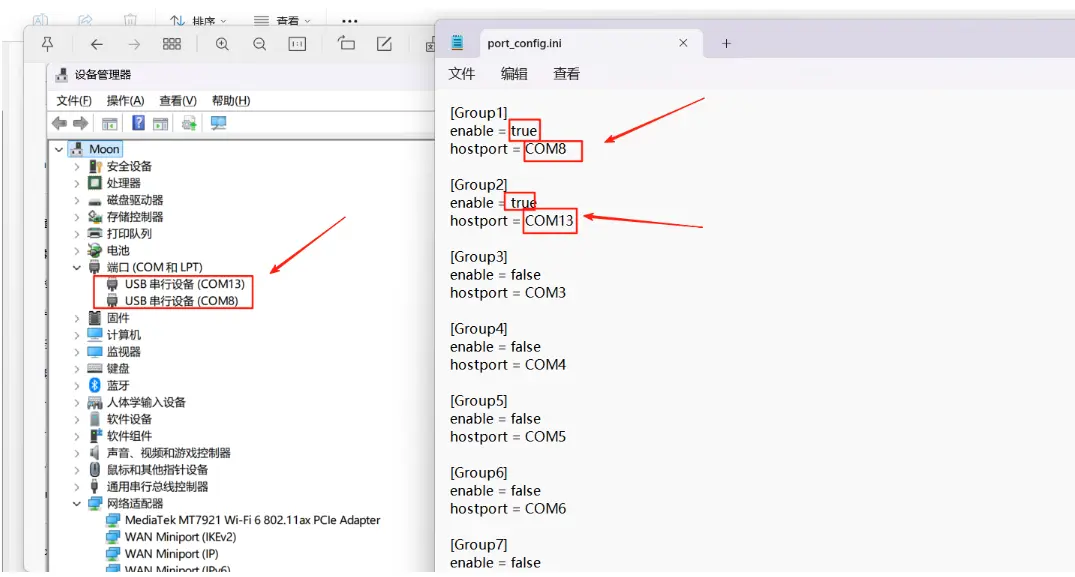Zoom out with the magnifier minus icon
The image size is (1075, 577).
point(260,45)
